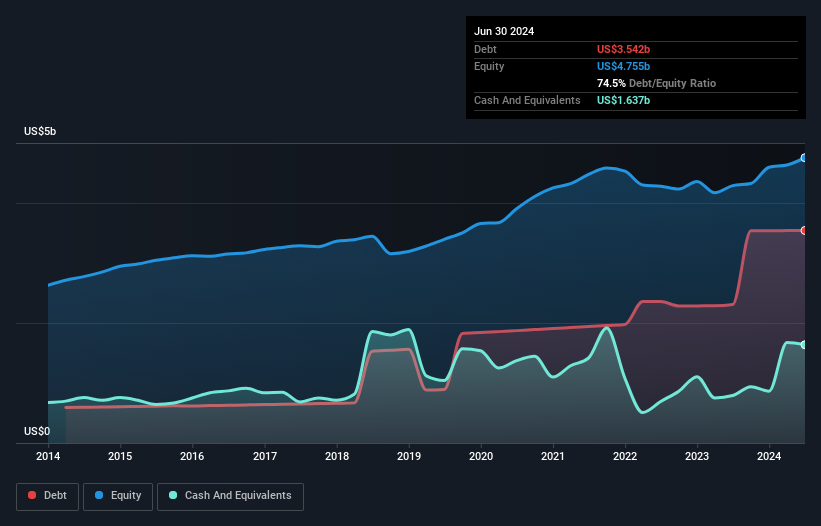Click the US$3.542b debt value

623,49
